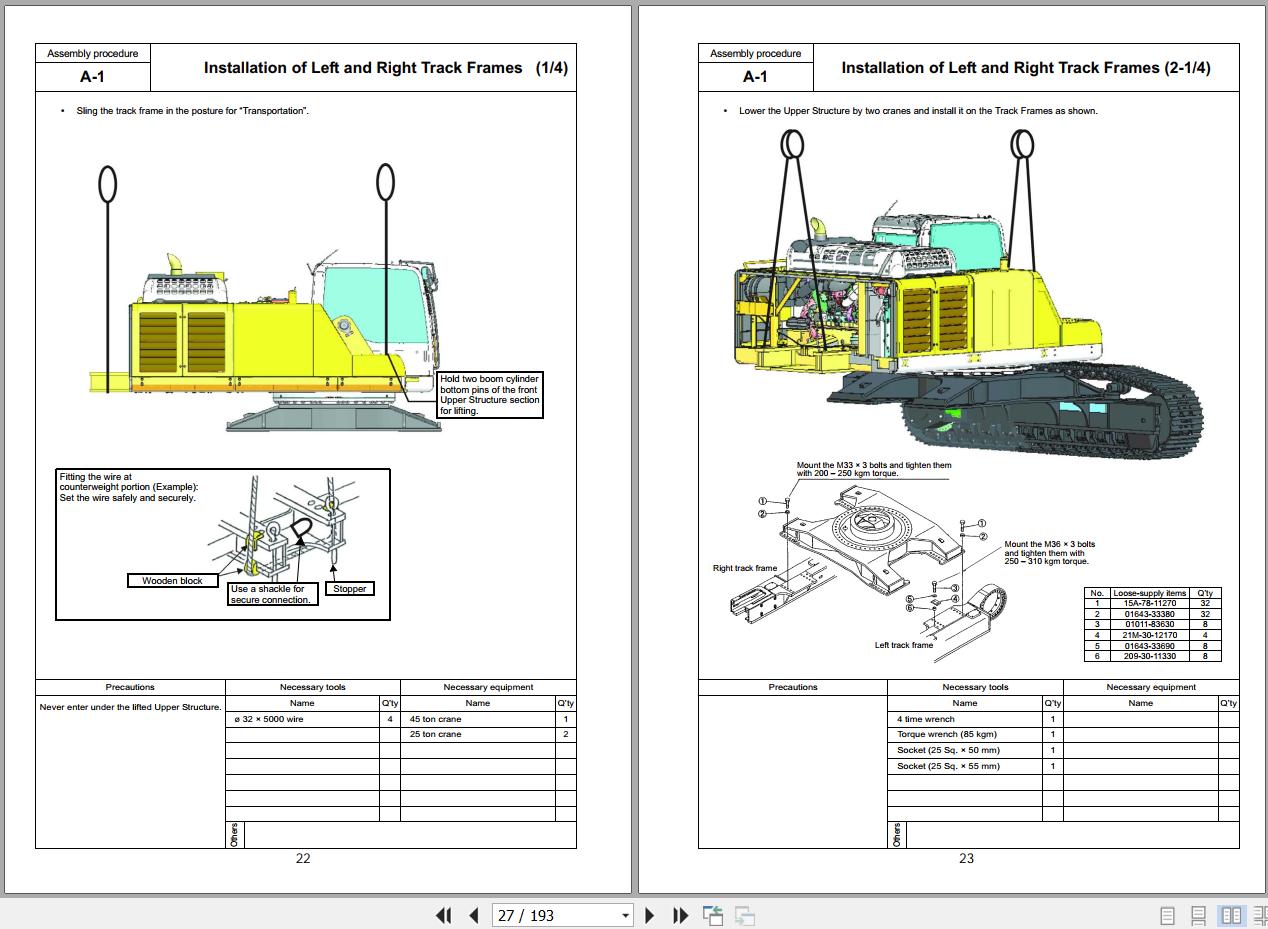Viewport: 1268px width, 929px height.
Task: Select the "Sling the track frame" instruction line
Action: (x=193, y=111)
